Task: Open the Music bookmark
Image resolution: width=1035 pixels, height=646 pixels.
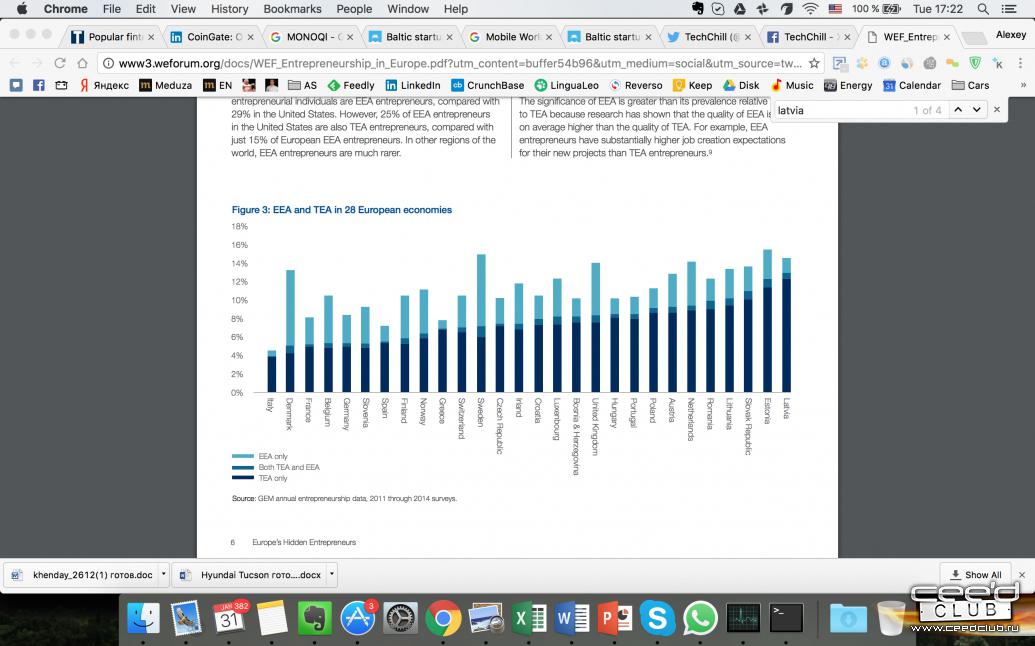Action: pyautogui.click(x=792, y=85)
